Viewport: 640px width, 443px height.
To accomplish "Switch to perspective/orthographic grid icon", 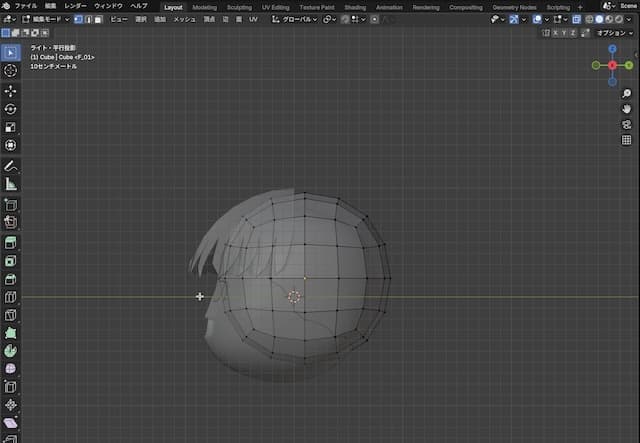I will 626,140.
